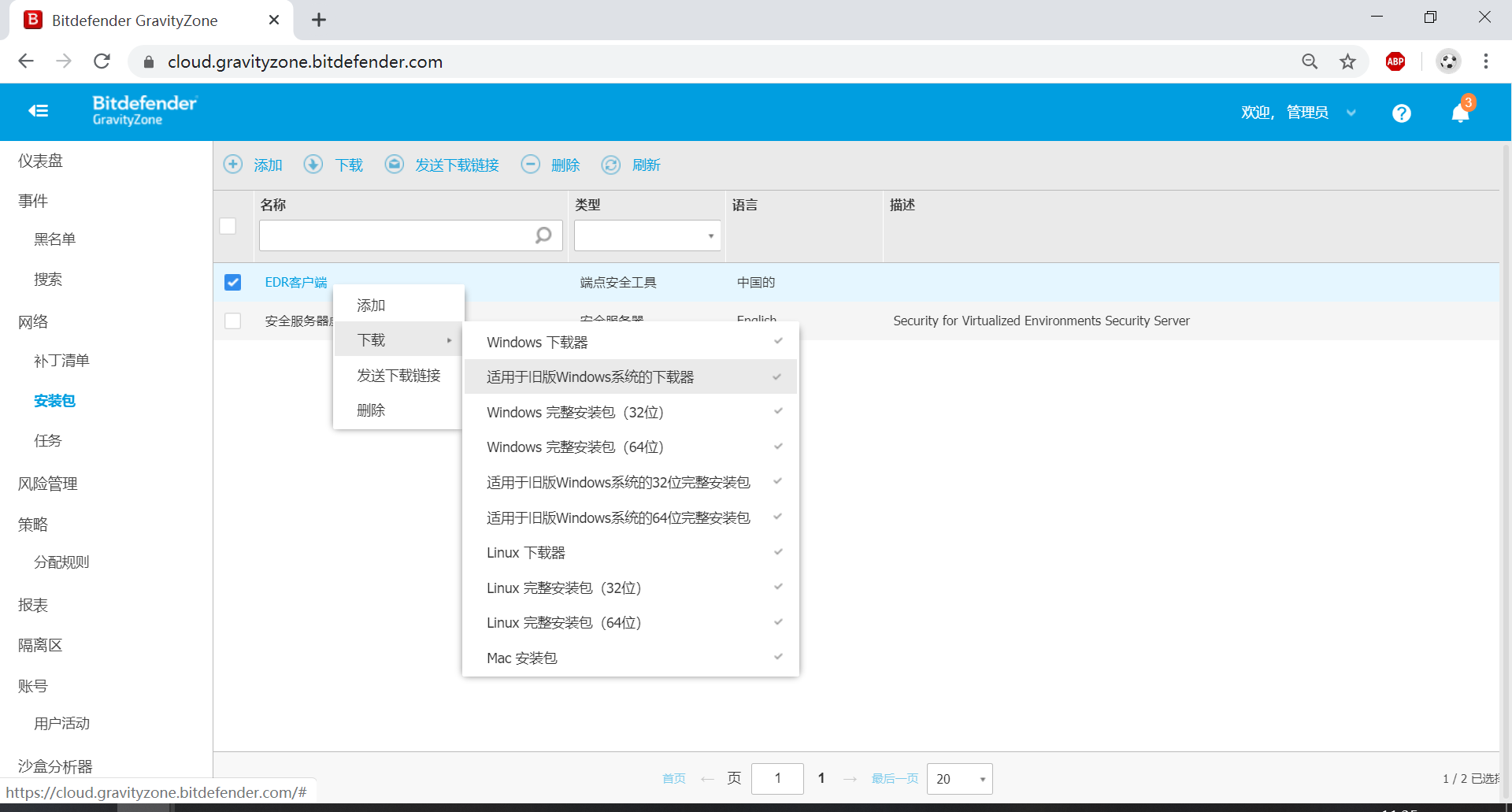The image size is (1512, 812).
Task: Go to 首页 in pagination
Action: 674,779
